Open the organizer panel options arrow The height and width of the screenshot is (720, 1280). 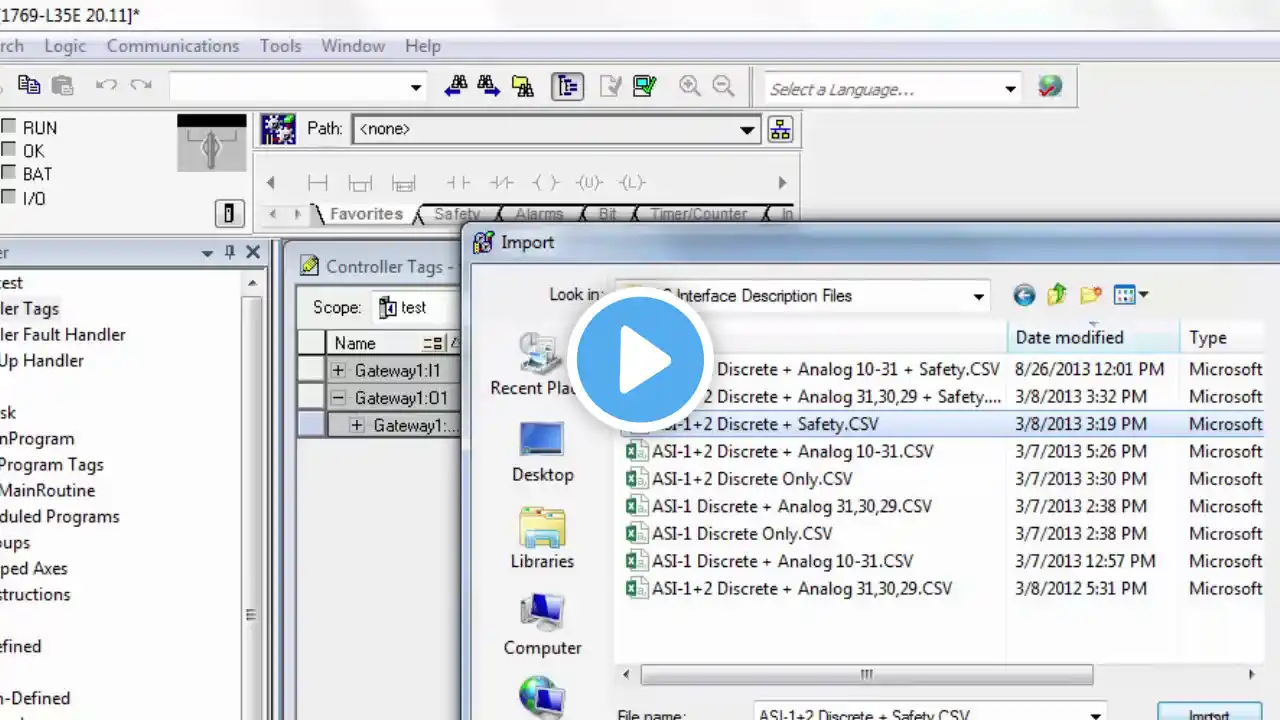coord(207,253)
